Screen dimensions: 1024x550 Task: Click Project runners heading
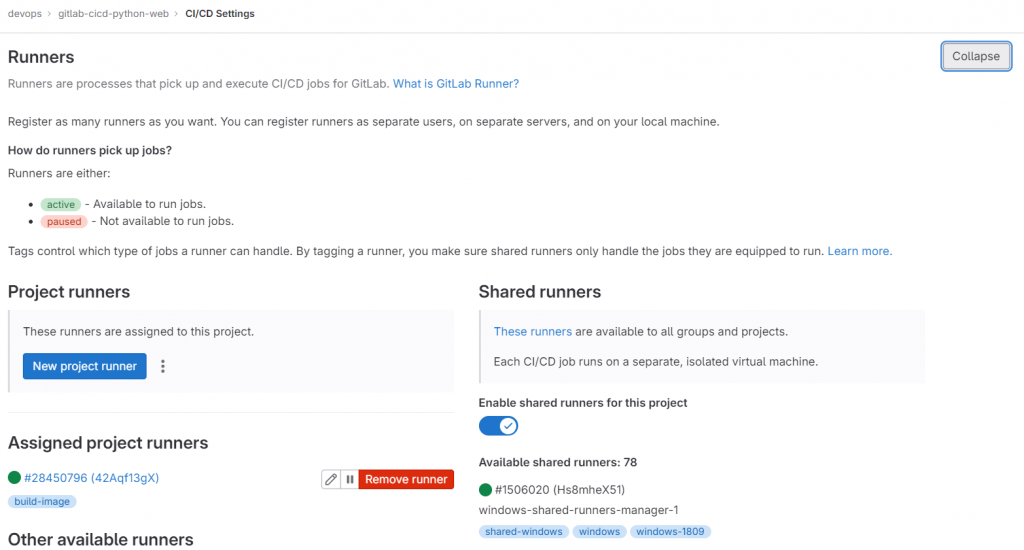pos(69,292)
